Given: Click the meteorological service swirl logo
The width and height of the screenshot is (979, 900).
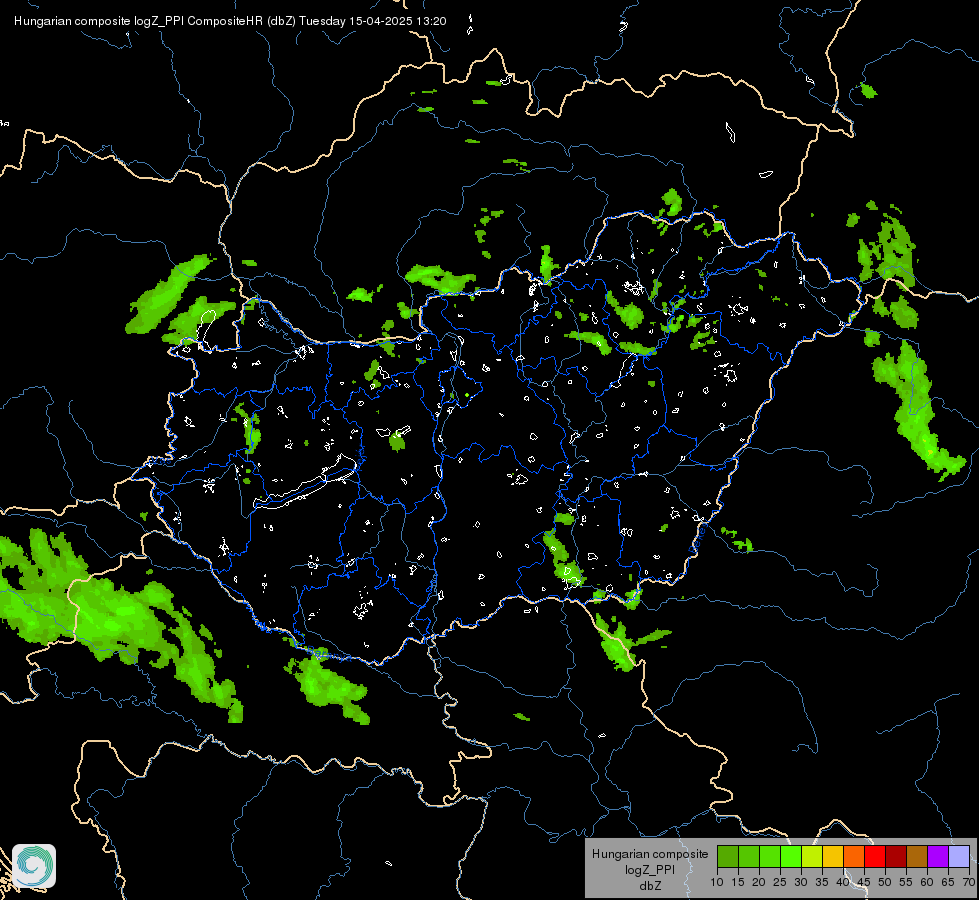Looking at the screenshot, I should [x=34, y=866].
